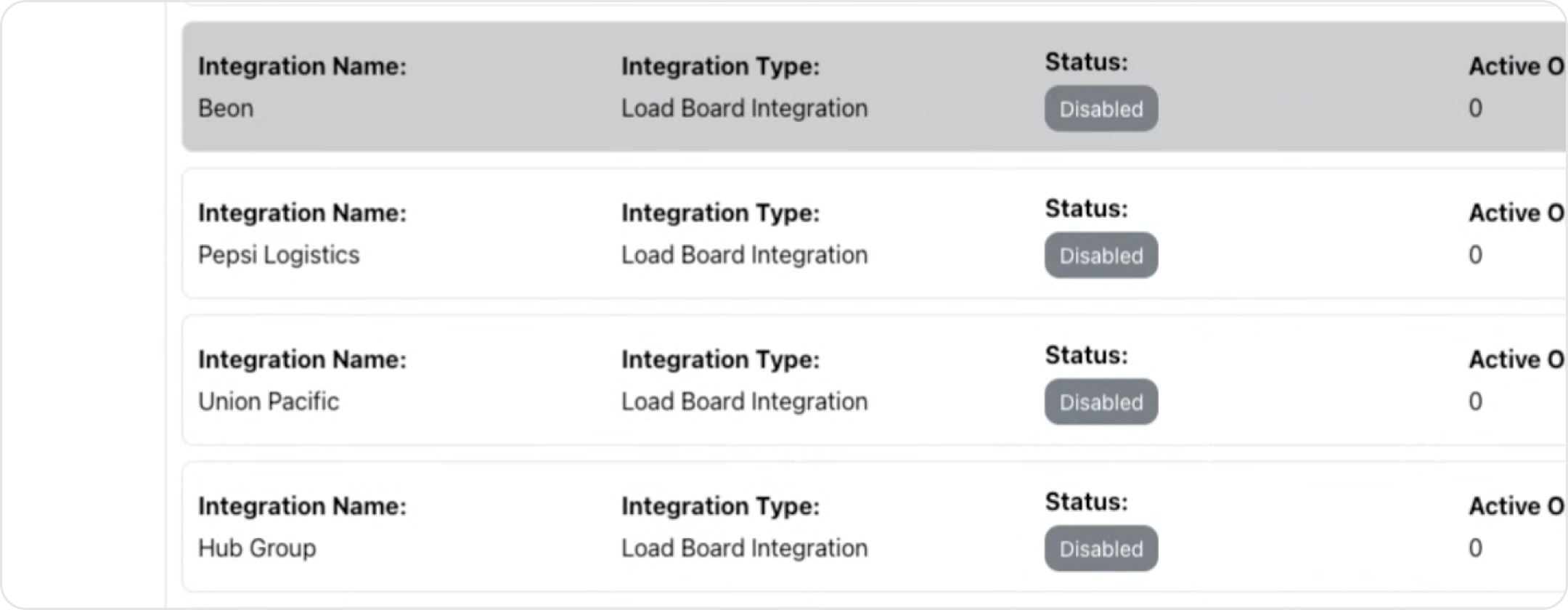Image resolution: width=1568 pixels, height=610 pixels.
Task: Click Load Board Integration for Hub Group
Action: [744, 548]
